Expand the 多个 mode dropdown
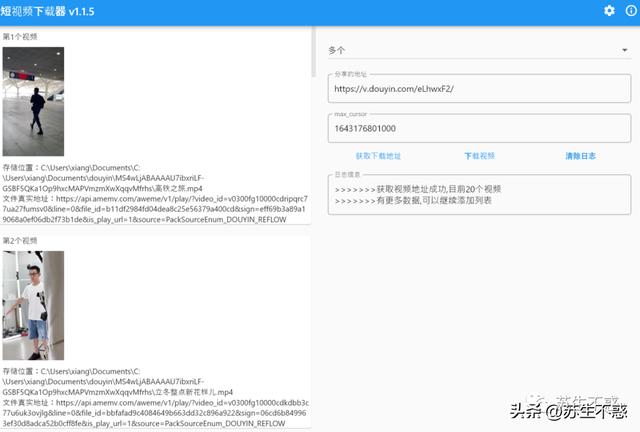 tap(479, 50)
